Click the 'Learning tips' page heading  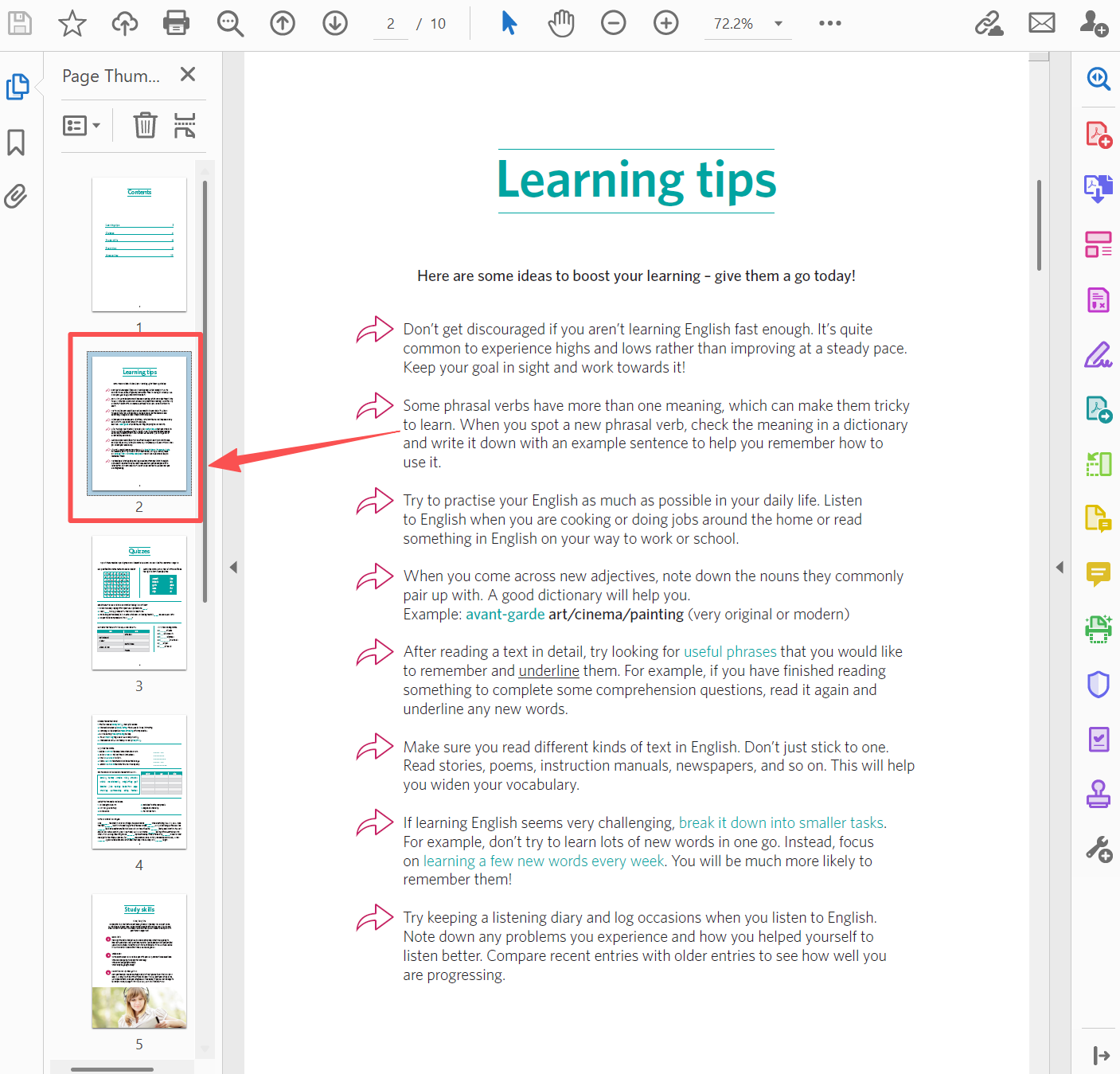[637, 180]
